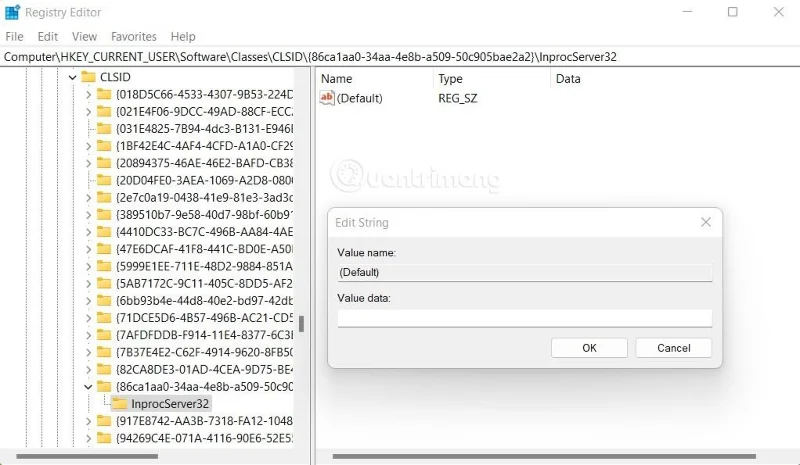Expand the {018D5C66-4533 key
800x465 pixels.
coord(88,94)
